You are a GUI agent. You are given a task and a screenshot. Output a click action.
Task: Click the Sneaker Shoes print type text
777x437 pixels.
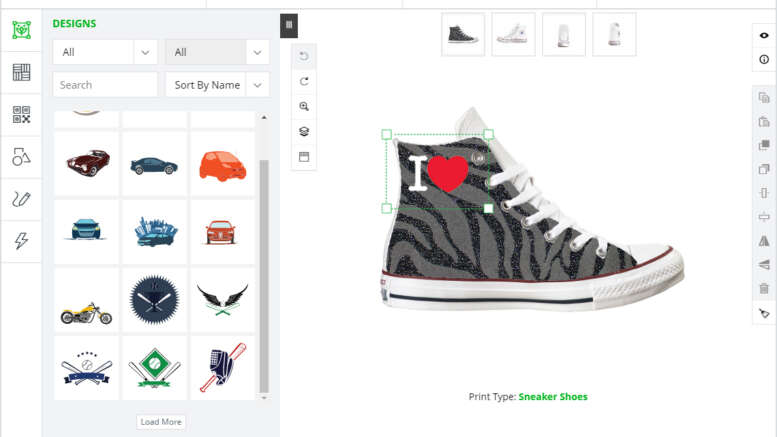[553, 396]
